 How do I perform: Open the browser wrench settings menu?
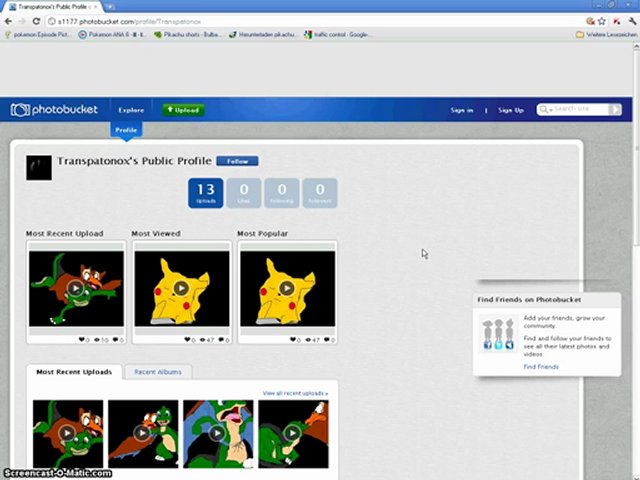630,20
